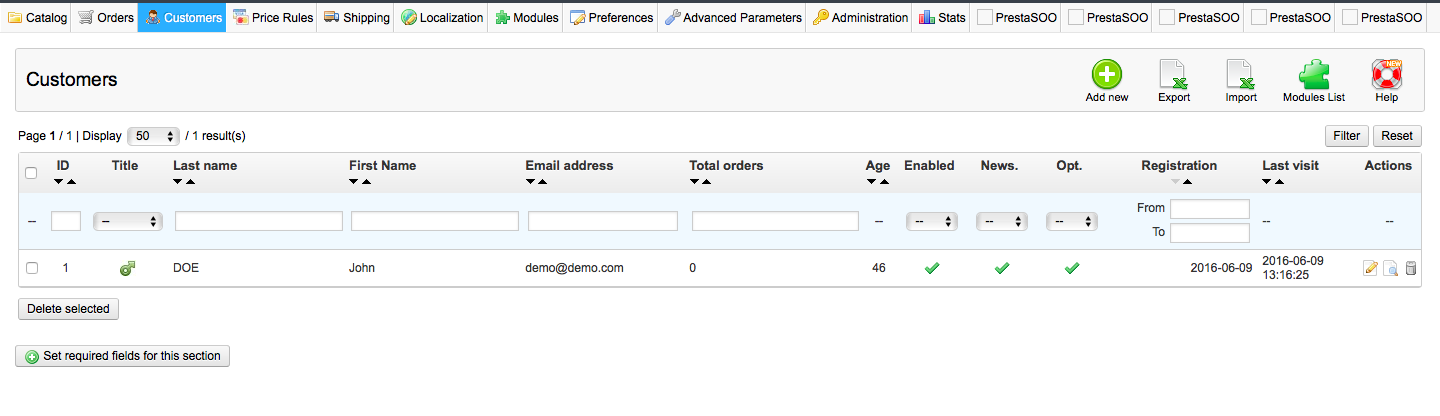Sort ID column ascending arrow
This screenshot has height=416, width=1440.
[x=71, y=182]
